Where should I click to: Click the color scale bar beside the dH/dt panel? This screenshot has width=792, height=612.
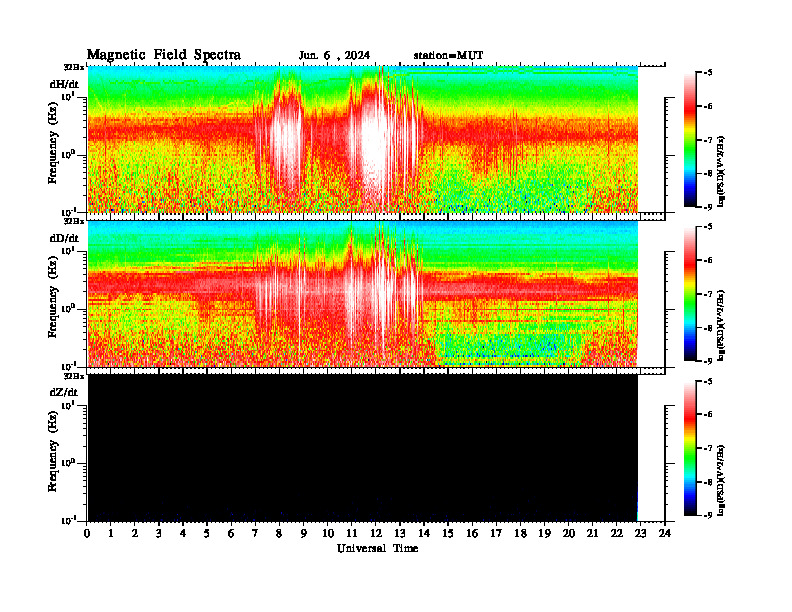(690, 140)
